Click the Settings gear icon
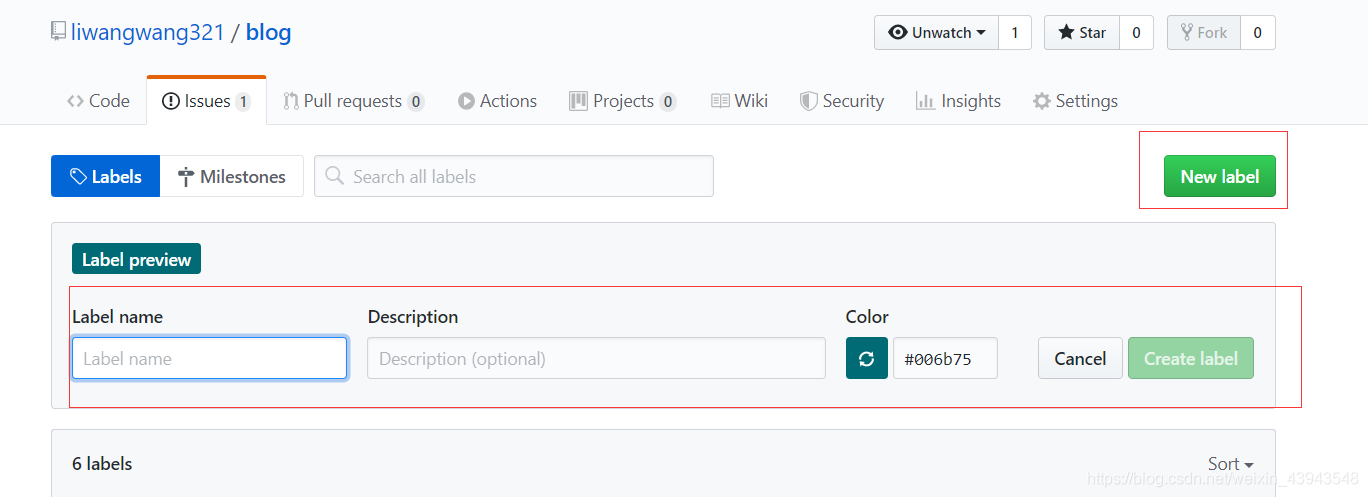1368x497 pixels. 1042,101
